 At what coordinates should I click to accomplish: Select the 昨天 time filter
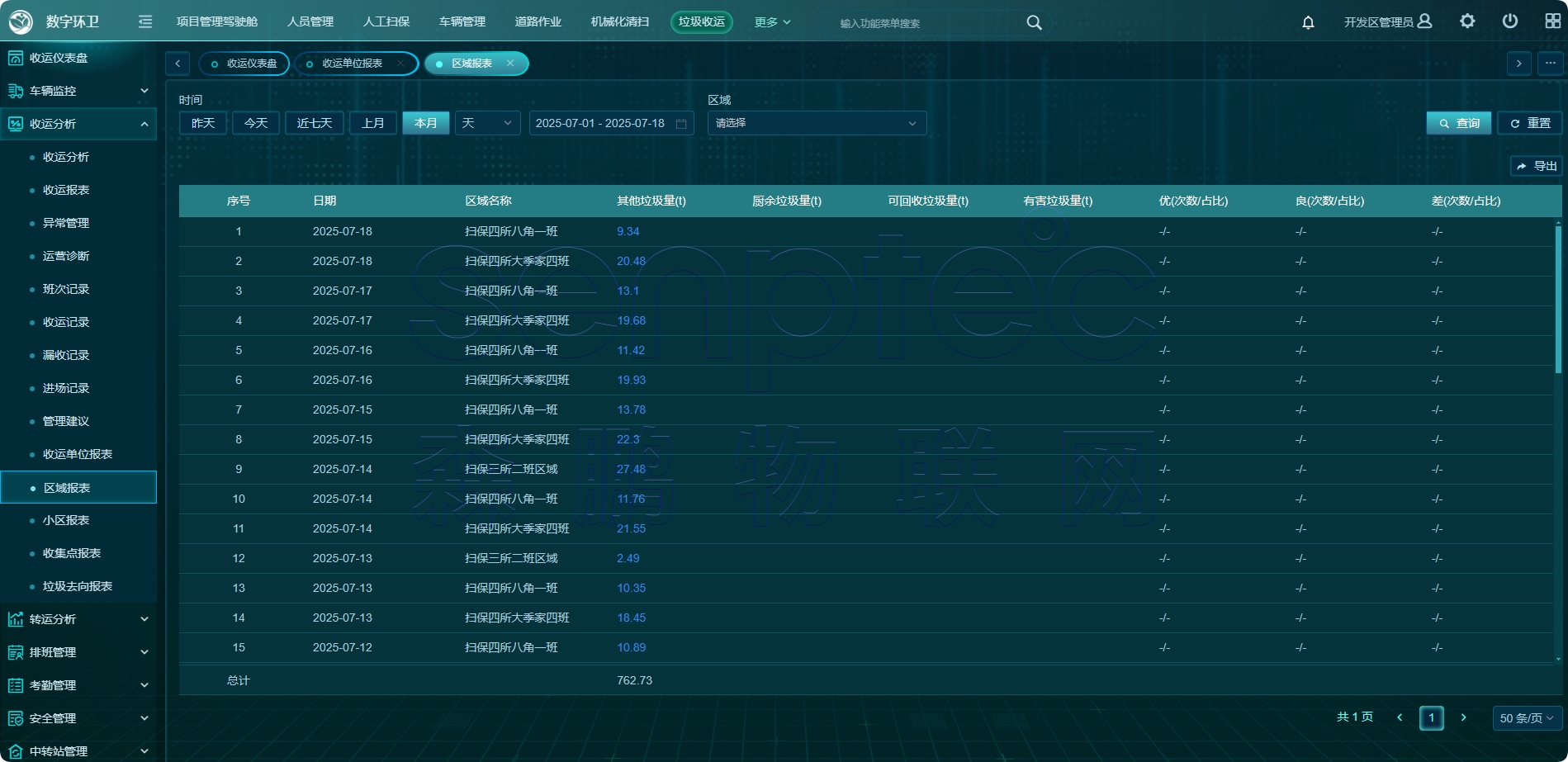(x=203, y=123)
